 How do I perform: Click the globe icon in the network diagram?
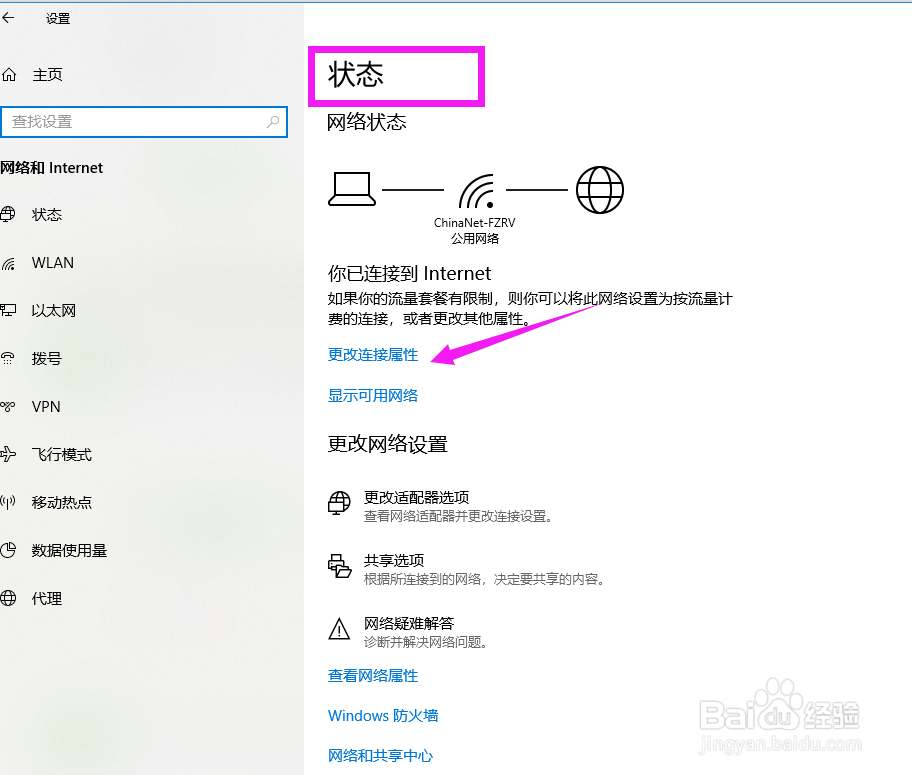600,189
